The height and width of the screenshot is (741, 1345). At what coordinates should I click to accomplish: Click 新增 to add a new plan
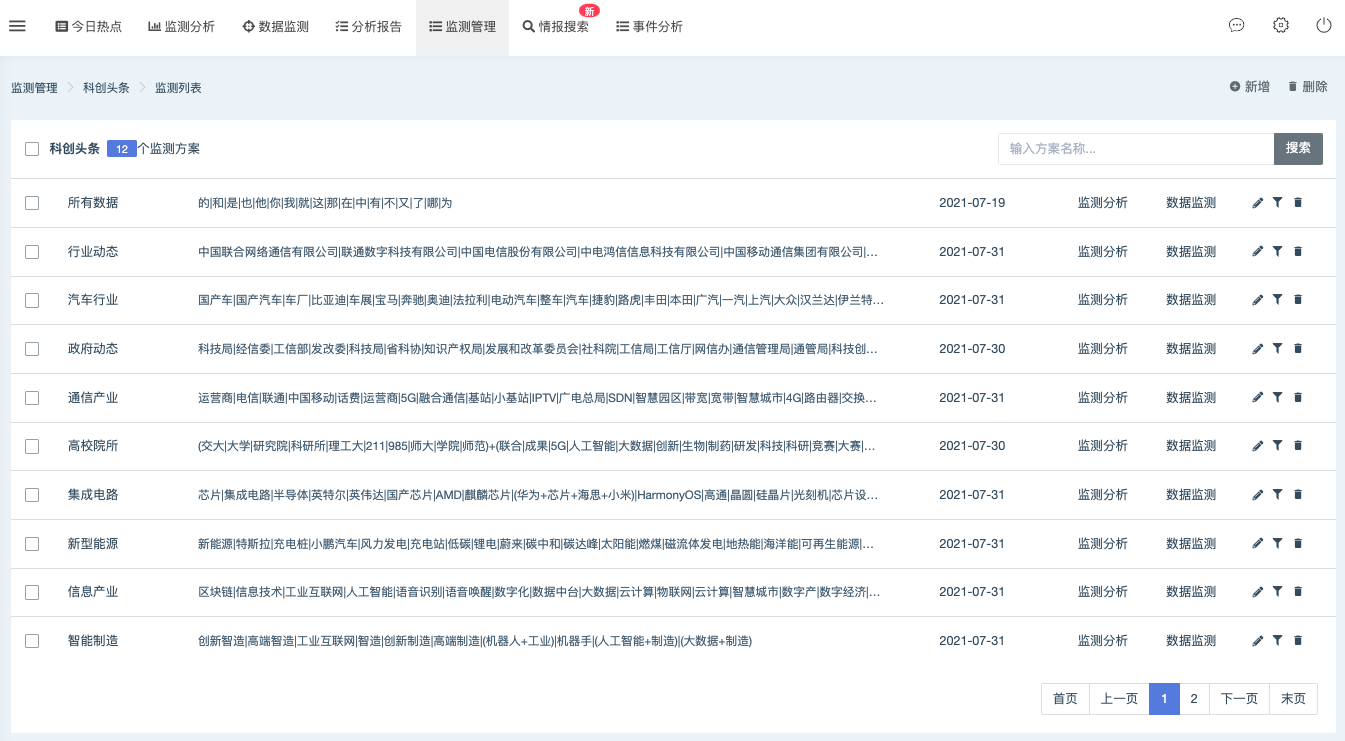coord(1249,87)
